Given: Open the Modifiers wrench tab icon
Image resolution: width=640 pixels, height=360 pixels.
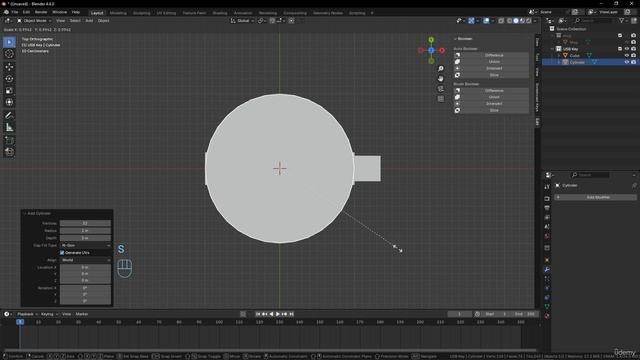Looking at the screenshot, I should (x=547, y=270).
